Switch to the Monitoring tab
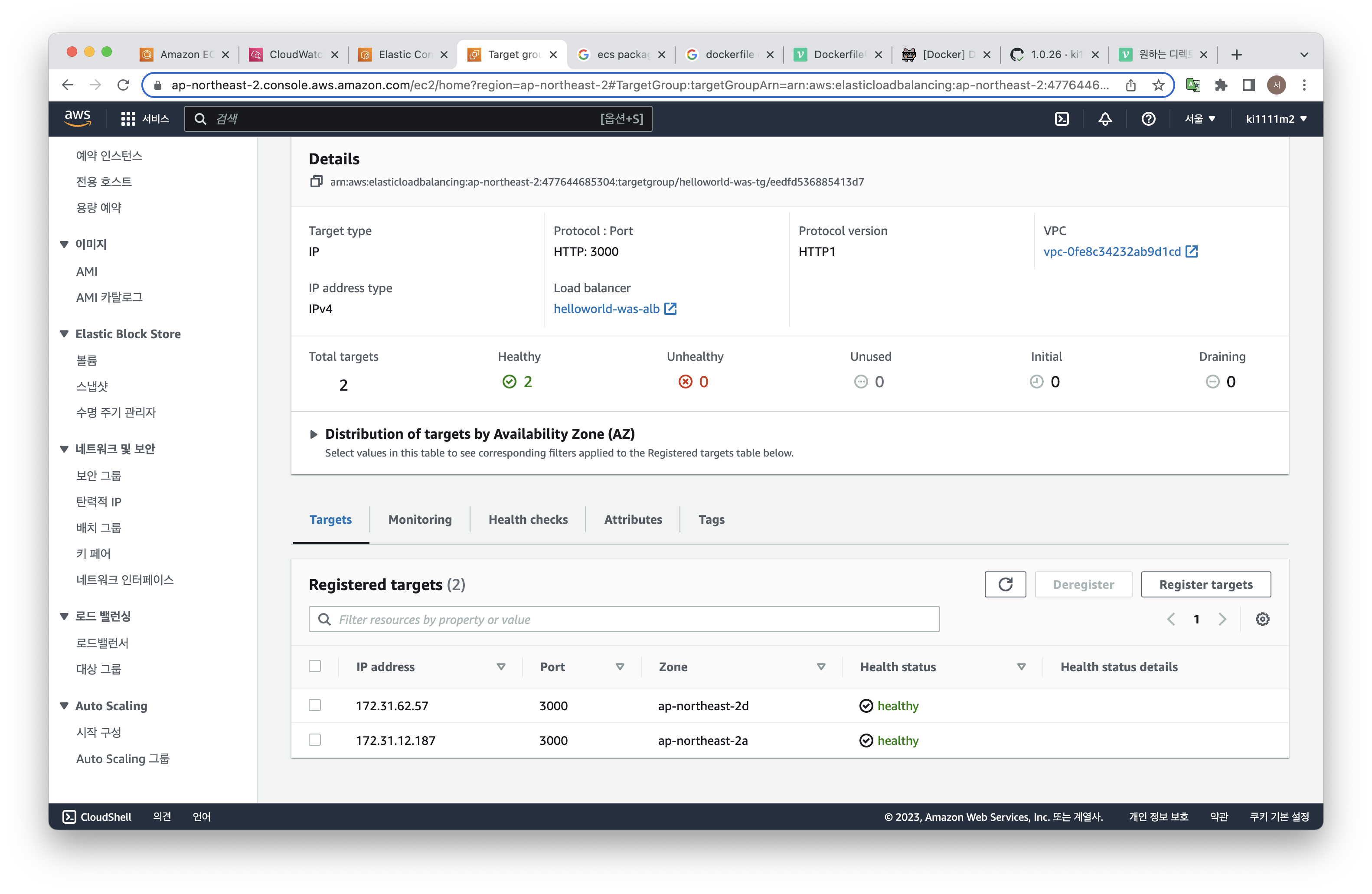 [420, 519]
